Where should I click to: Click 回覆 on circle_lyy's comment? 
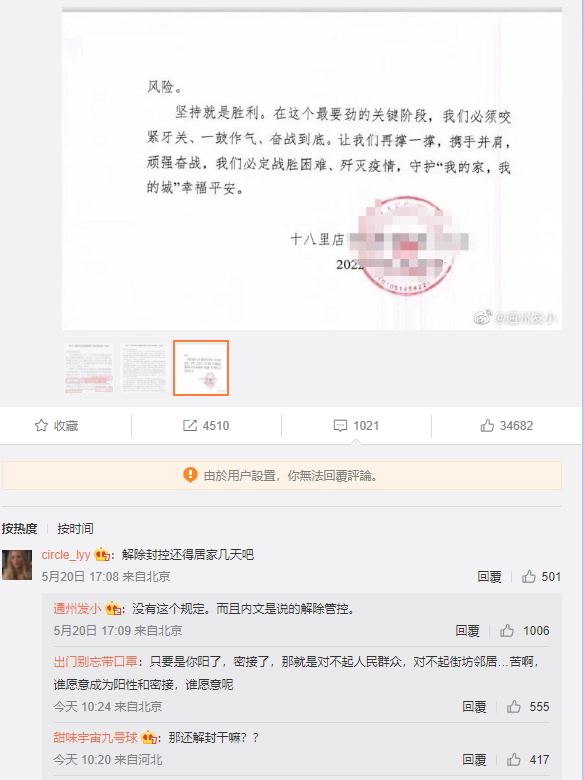[489, 577]
